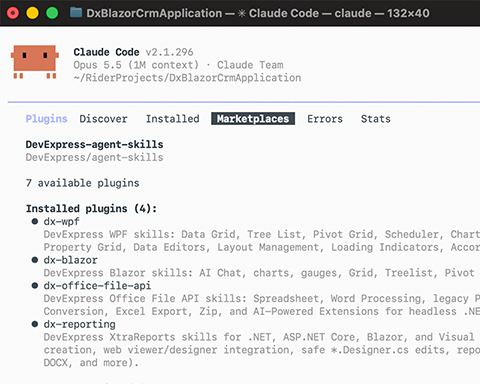
Task: Select the dx-reporting plugin
Action: (79, 324)
